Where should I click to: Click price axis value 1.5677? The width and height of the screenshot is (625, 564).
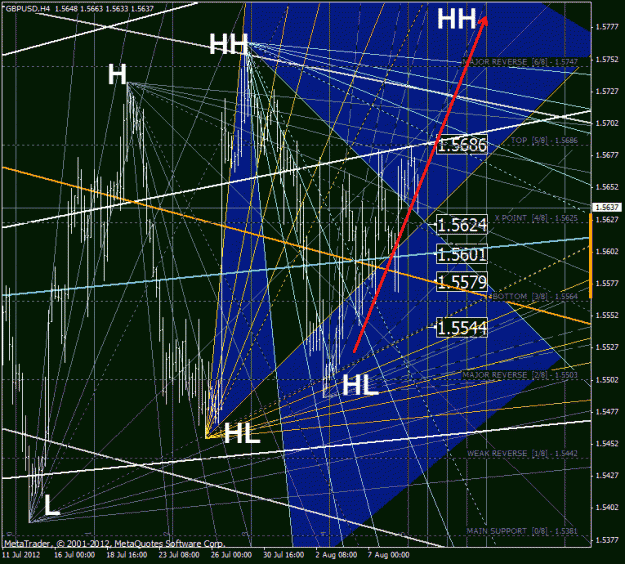607,155
